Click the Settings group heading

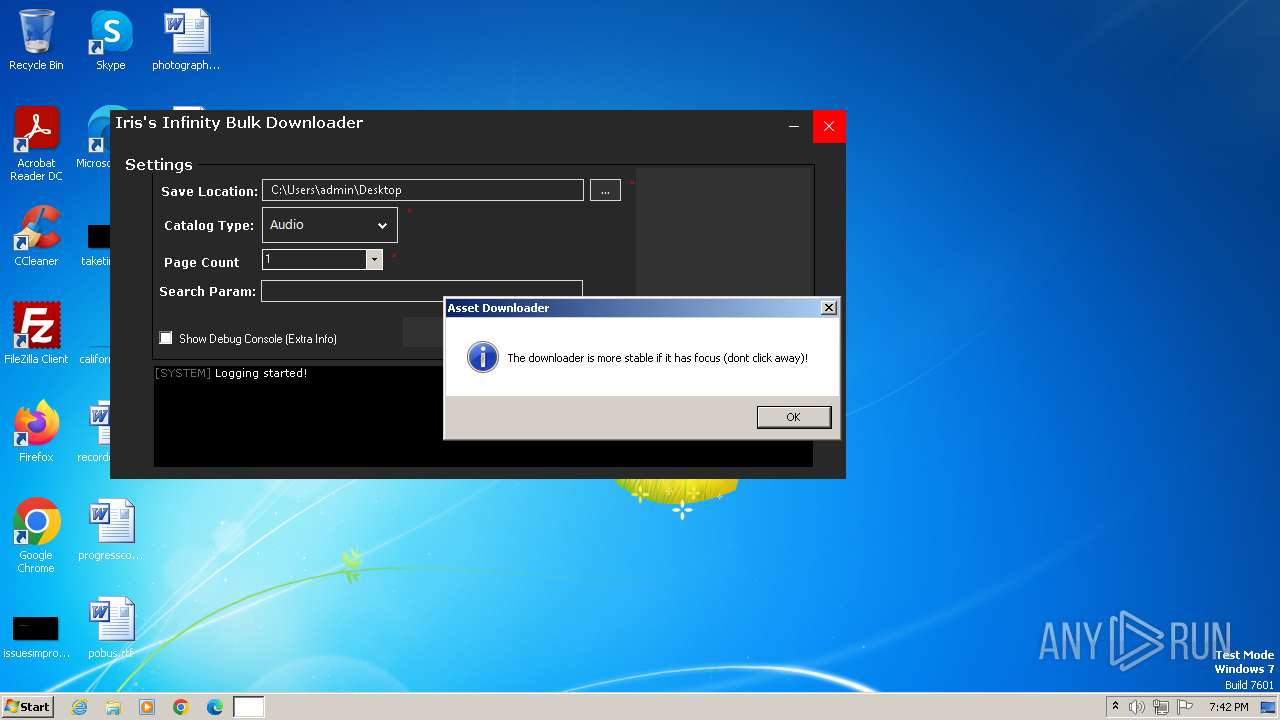(x=158, y=165)
